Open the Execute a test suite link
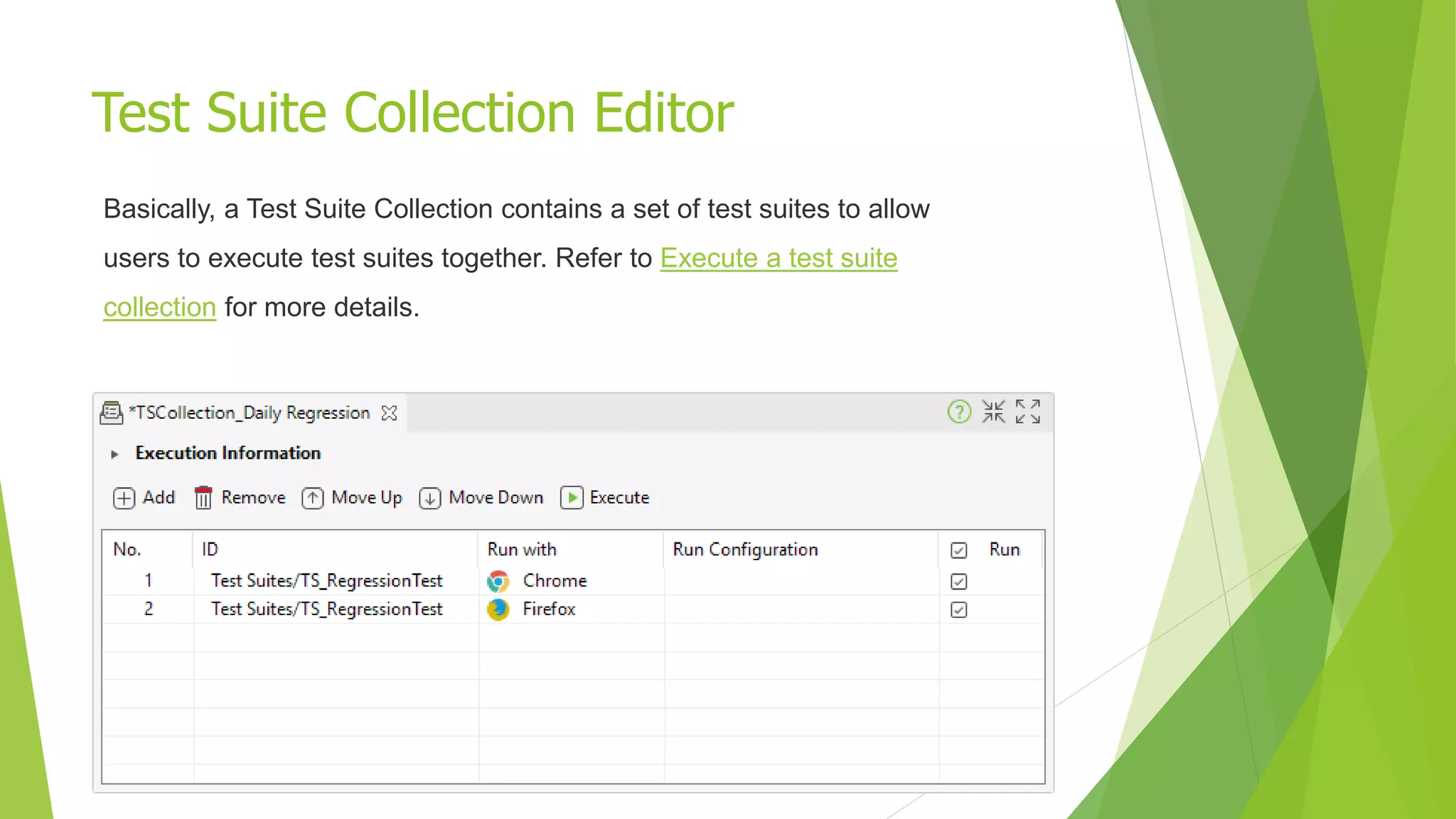1456x819 pixels. click(778, 258)
